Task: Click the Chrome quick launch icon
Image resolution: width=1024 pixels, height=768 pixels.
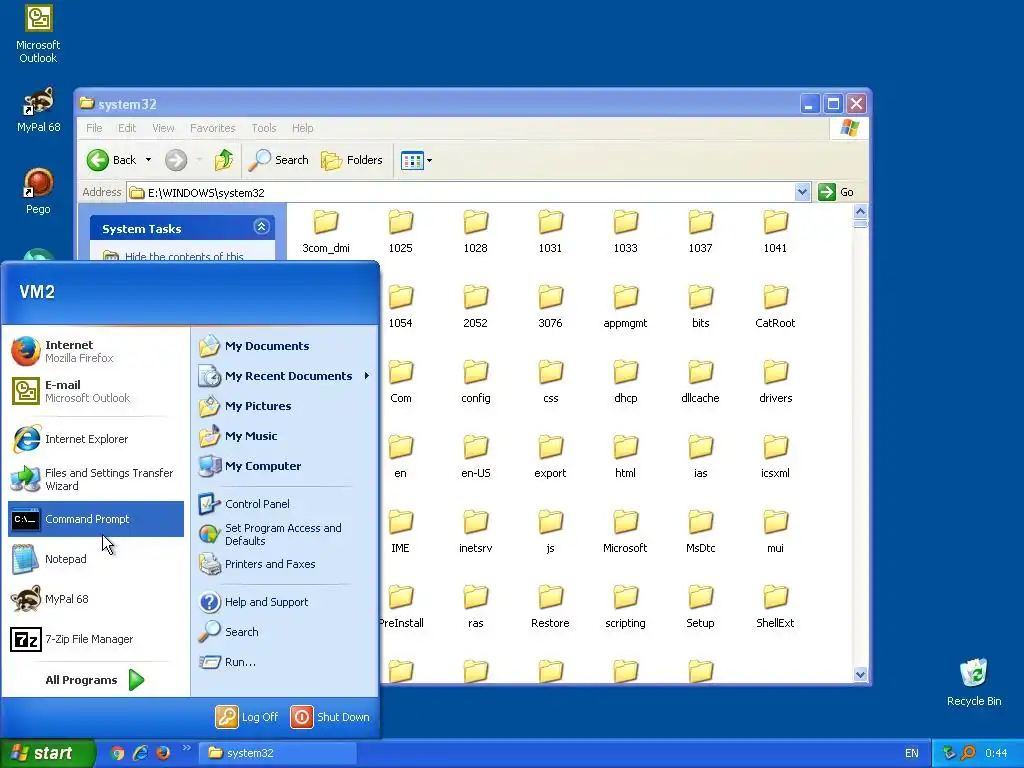Action: coord(118,753)
